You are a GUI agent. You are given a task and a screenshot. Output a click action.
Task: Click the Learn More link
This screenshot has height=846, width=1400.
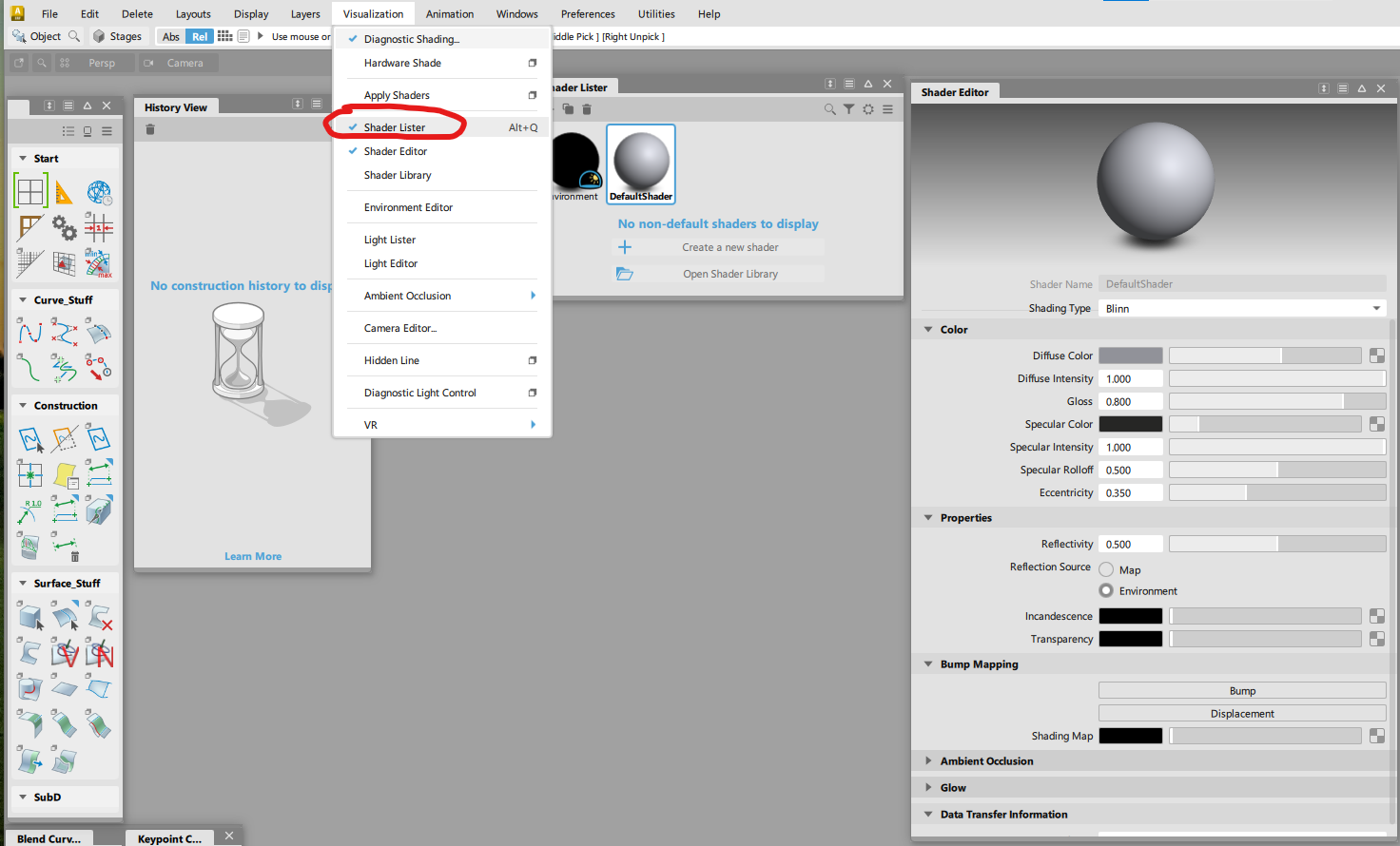click(253, 556)
